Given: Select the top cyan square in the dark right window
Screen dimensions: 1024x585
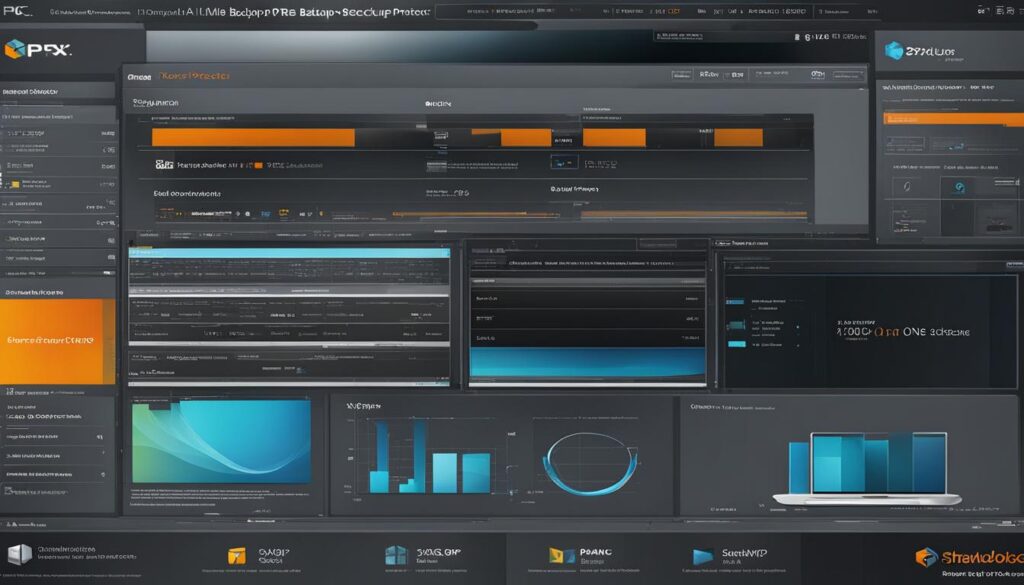Looking at the screenshot, I should tap(735, 302).
